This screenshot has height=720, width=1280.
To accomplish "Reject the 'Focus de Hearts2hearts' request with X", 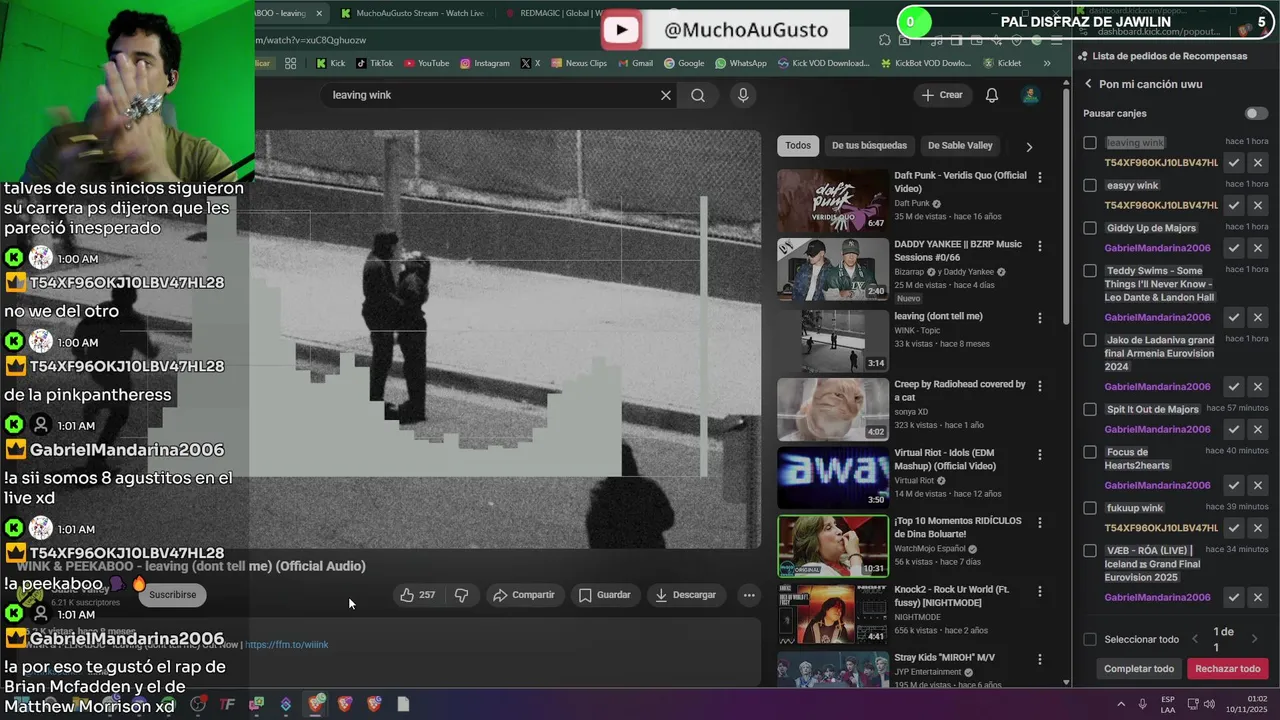I will [x=1258, y=485].
